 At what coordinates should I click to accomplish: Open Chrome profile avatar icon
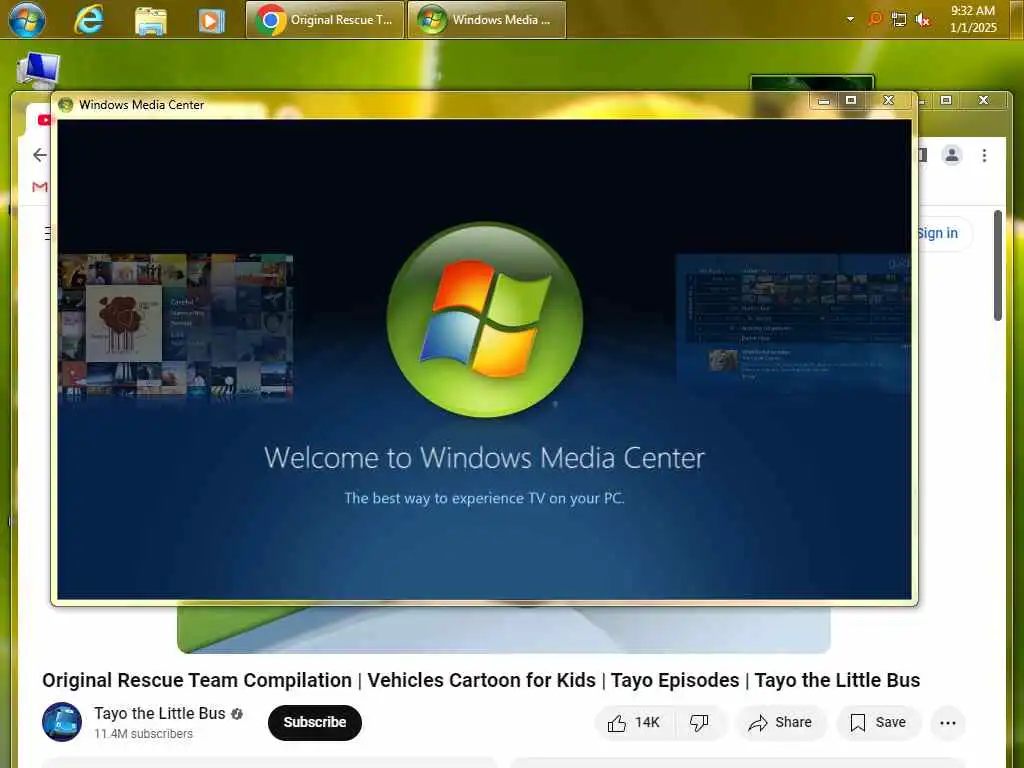[x=952, y=155]
